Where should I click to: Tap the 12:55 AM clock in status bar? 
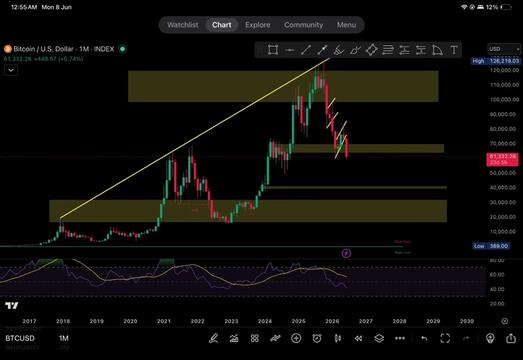(x=24, y=7)
